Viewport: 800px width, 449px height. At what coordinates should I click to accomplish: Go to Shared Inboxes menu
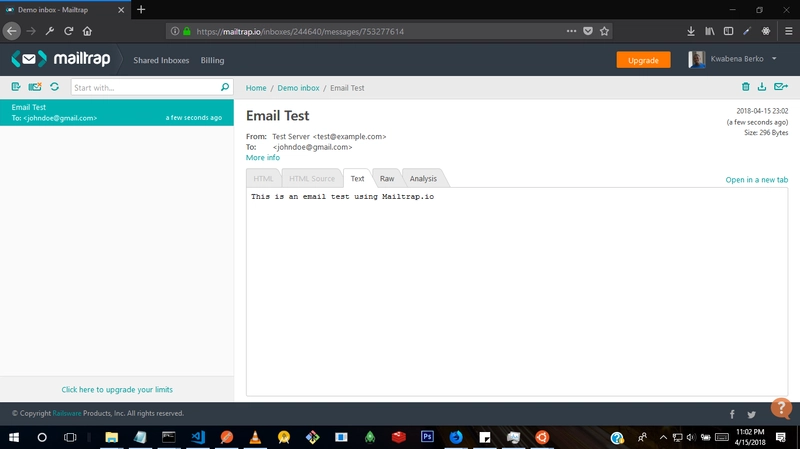(x=161, y=60)
